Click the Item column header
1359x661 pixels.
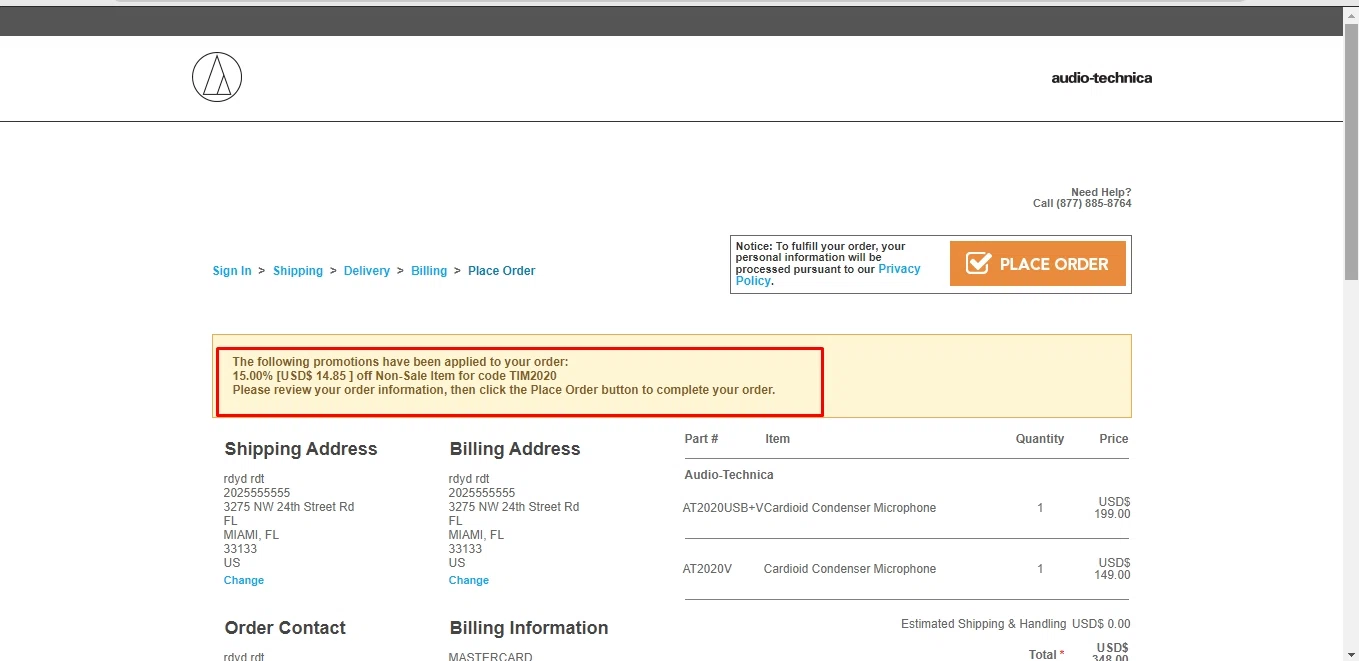pyautogui.click(x=777, y=439)
